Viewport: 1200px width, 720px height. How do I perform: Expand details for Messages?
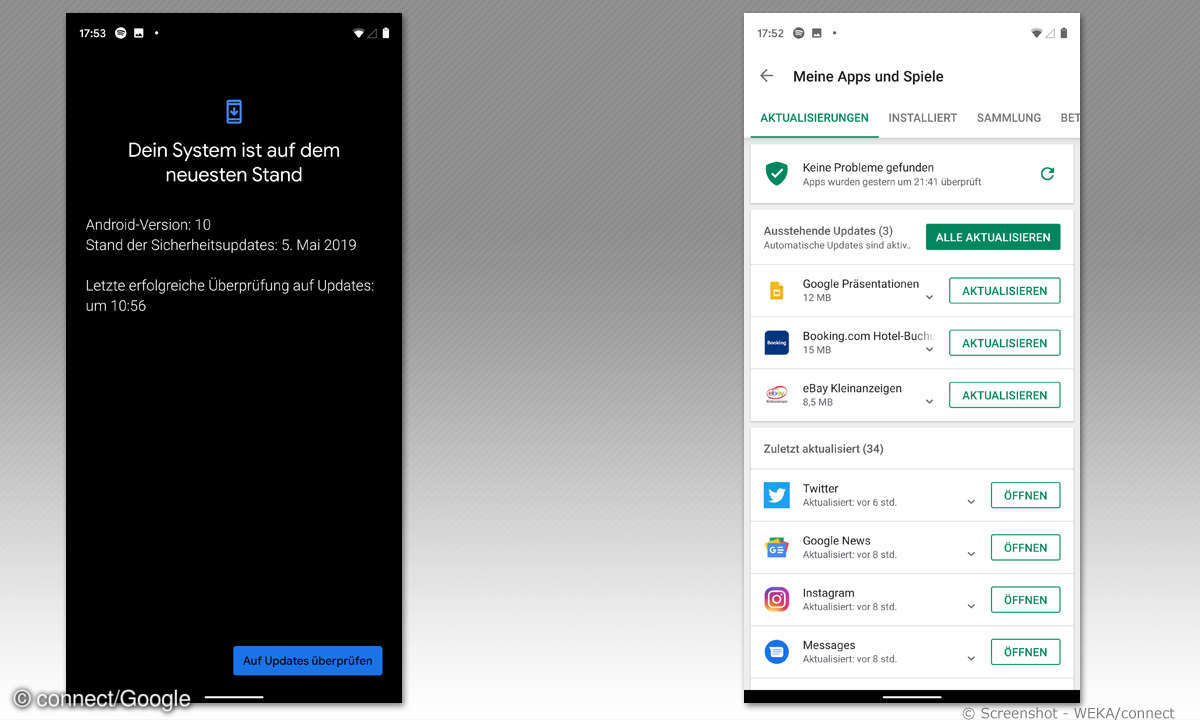click(x=971, y=658)
